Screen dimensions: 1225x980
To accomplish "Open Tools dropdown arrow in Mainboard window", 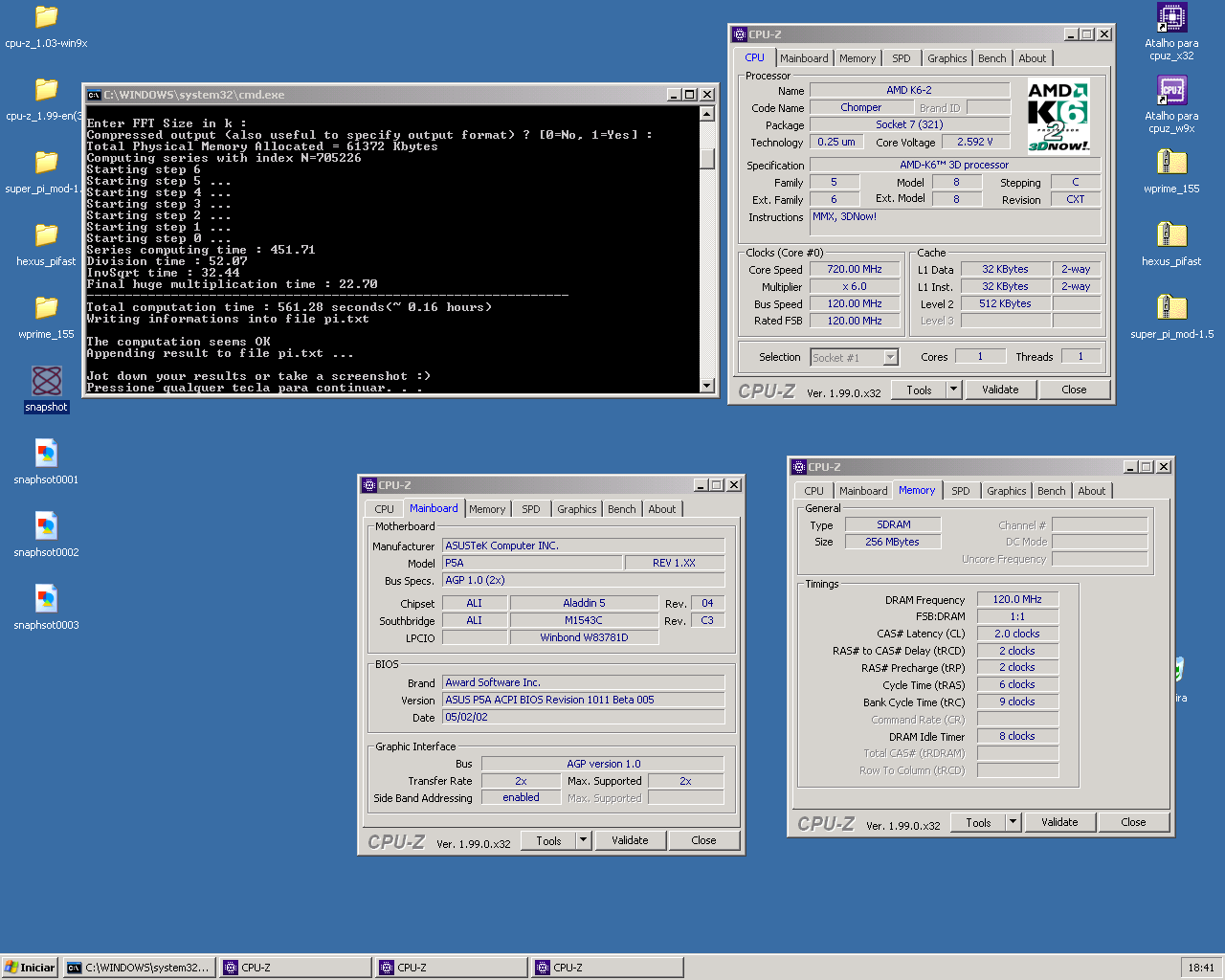I will coord(583,840).
